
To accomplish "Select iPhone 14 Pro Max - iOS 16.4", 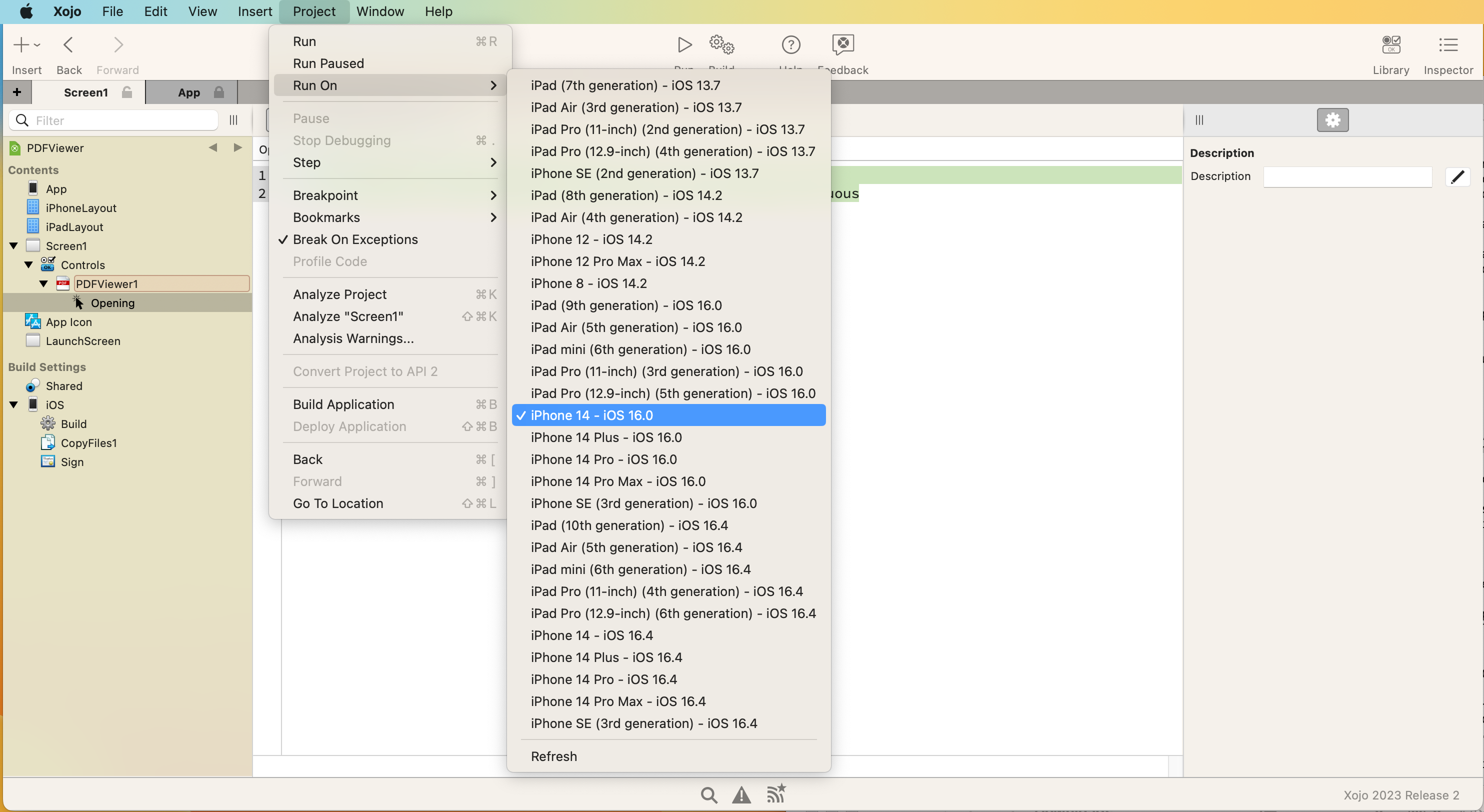I will pos(668,701).
